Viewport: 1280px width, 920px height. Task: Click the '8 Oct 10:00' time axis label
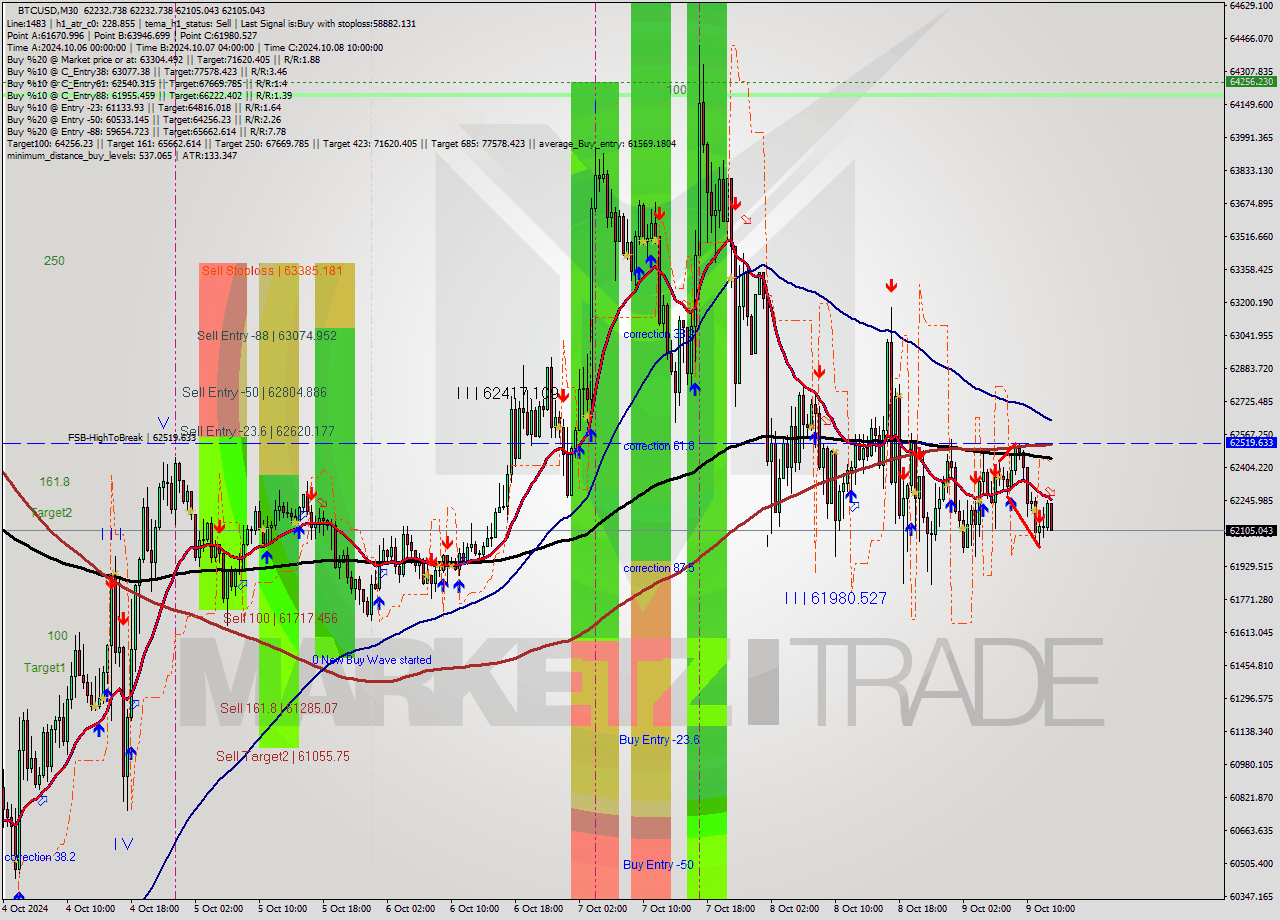click(x=858, y=909)
